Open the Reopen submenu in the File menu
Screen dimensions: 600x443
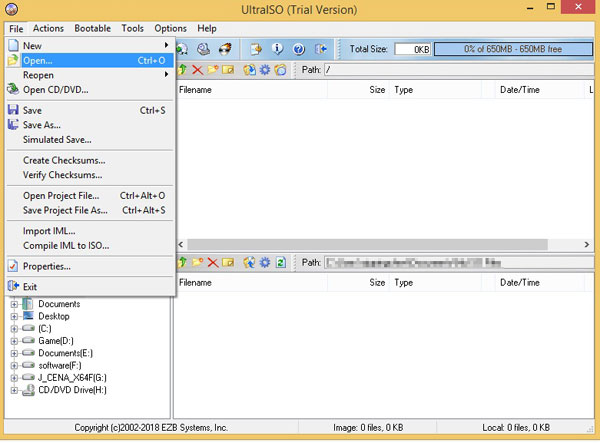coord(90,75)
